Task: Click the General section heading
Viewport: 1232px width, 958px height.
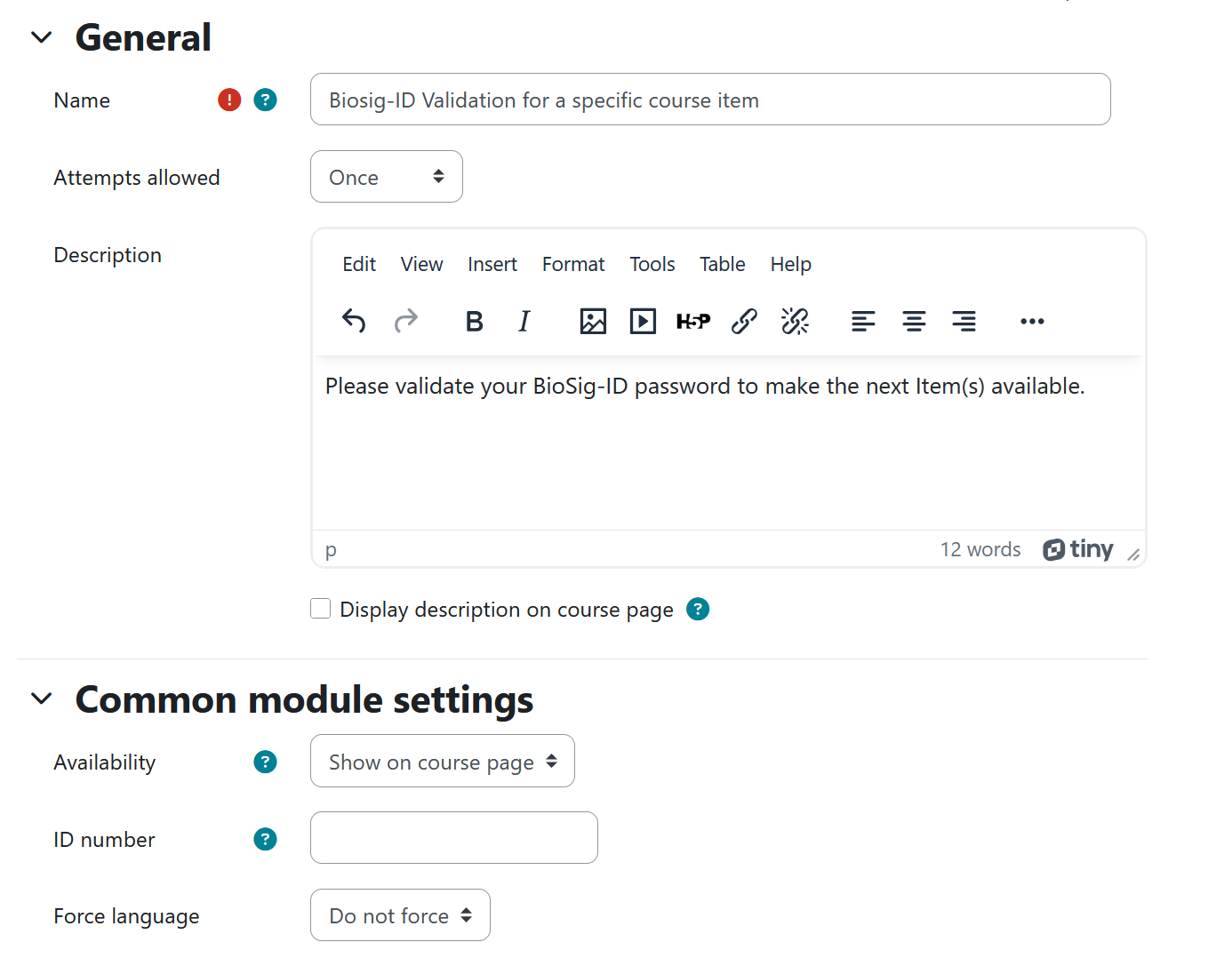Action: coord(143,37)
